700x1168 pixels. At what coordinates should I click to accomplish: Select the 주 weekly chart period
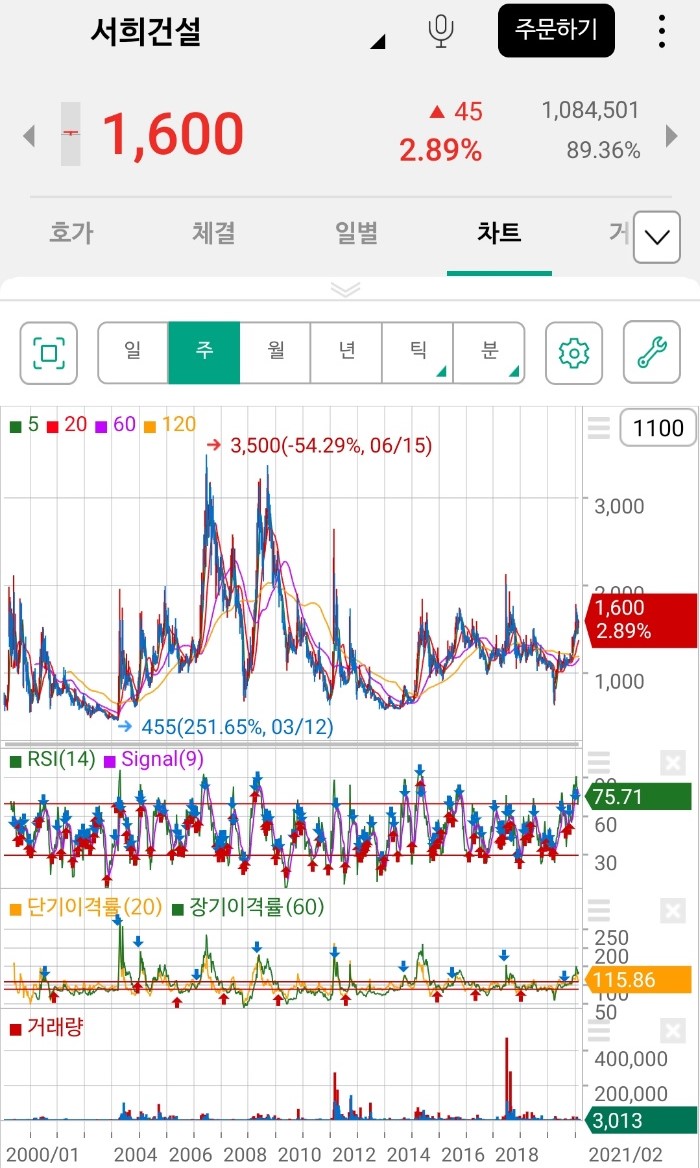click(204, 352)
